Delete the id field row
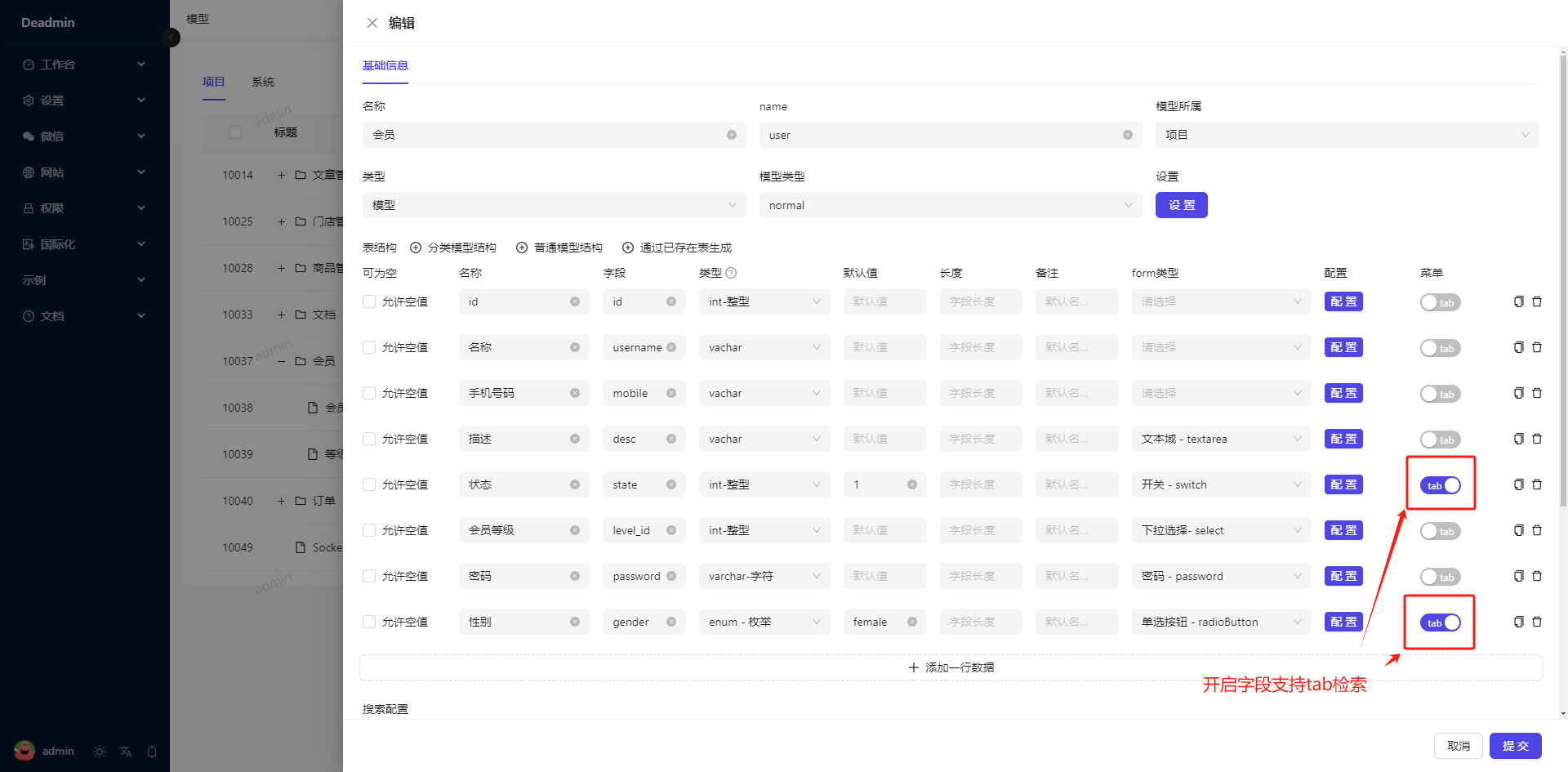The image size is (1568, 772). [1536, 301]
